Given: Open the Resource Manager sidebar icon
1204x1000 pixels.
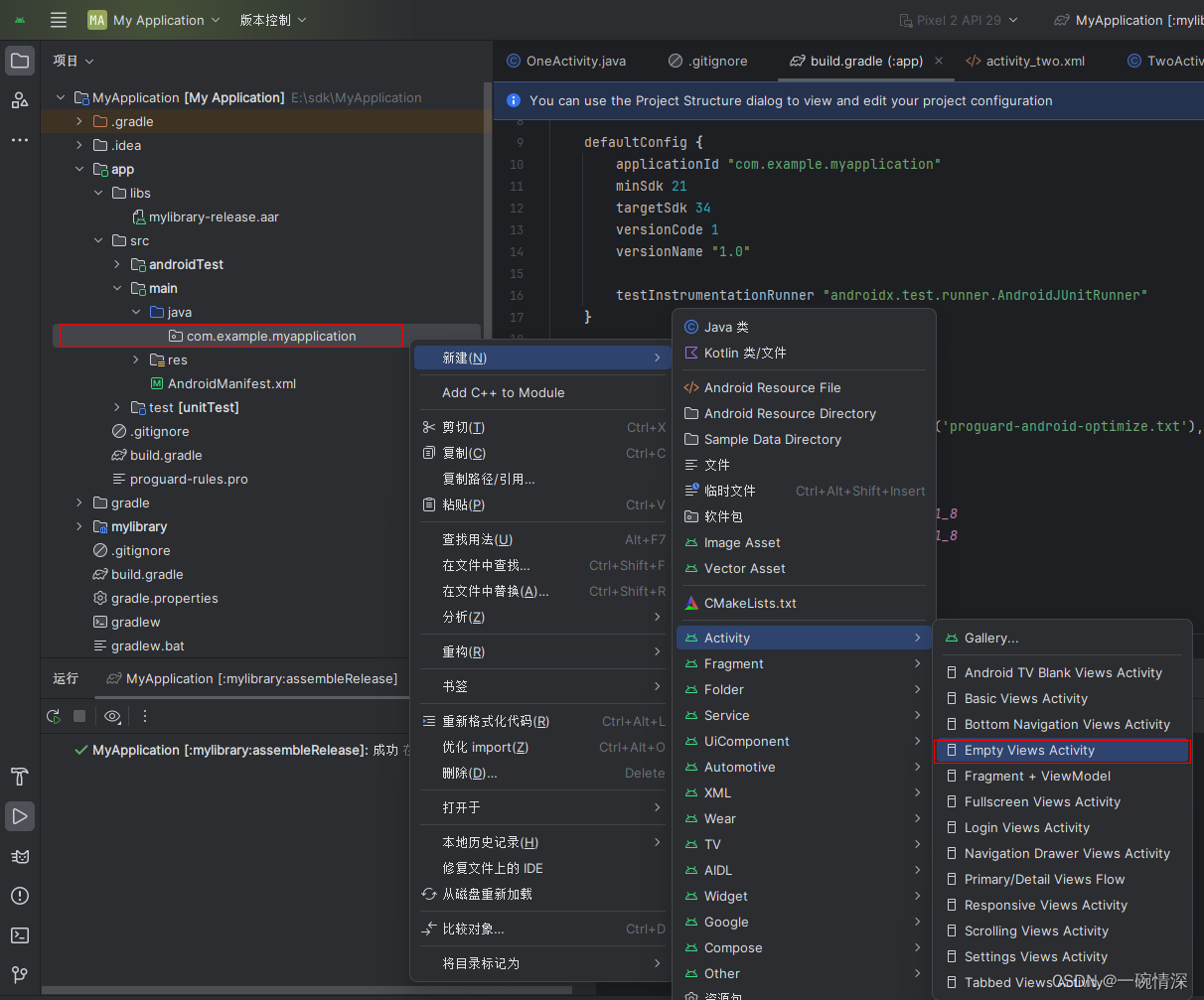Looking at the screenshot, I should [x=20, y=99].
